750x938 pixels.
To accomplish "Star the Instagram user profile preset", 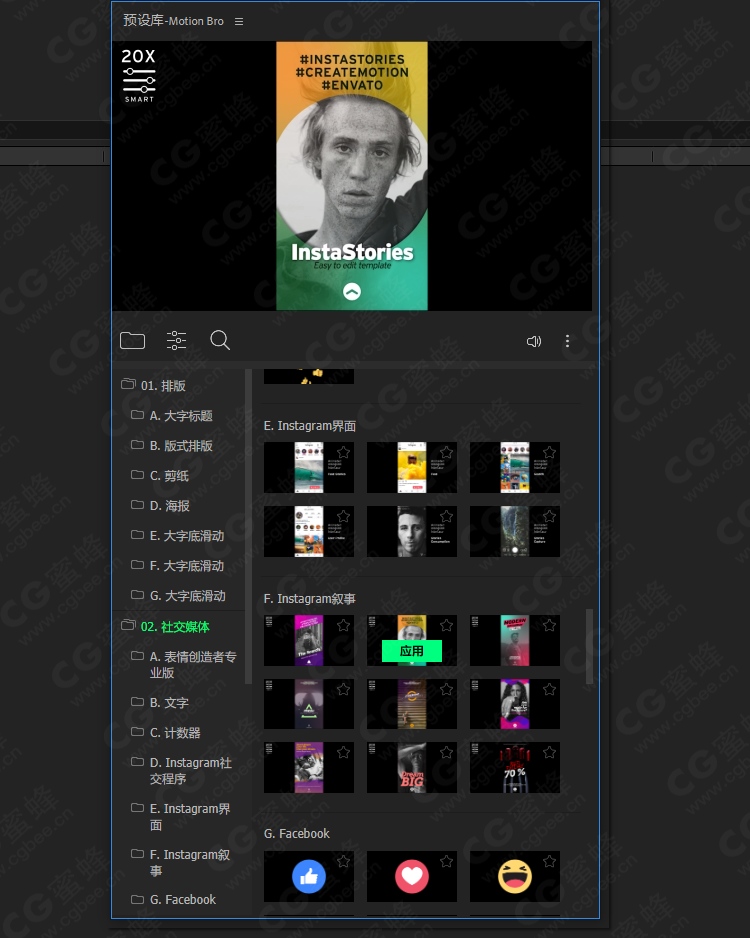I will [x=343, y=516].
